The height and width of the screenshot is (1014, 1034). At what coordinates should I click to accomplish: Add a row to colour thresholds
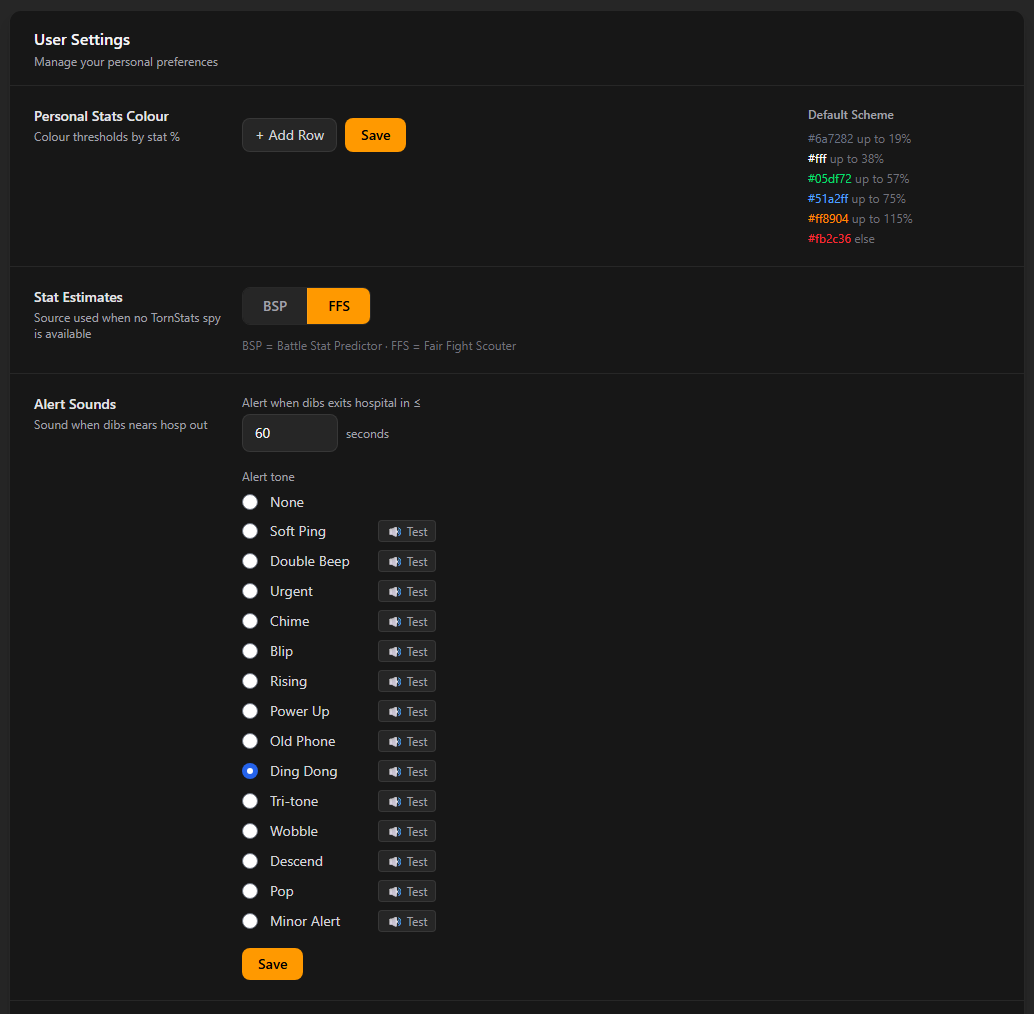click(x=289, y=135)
